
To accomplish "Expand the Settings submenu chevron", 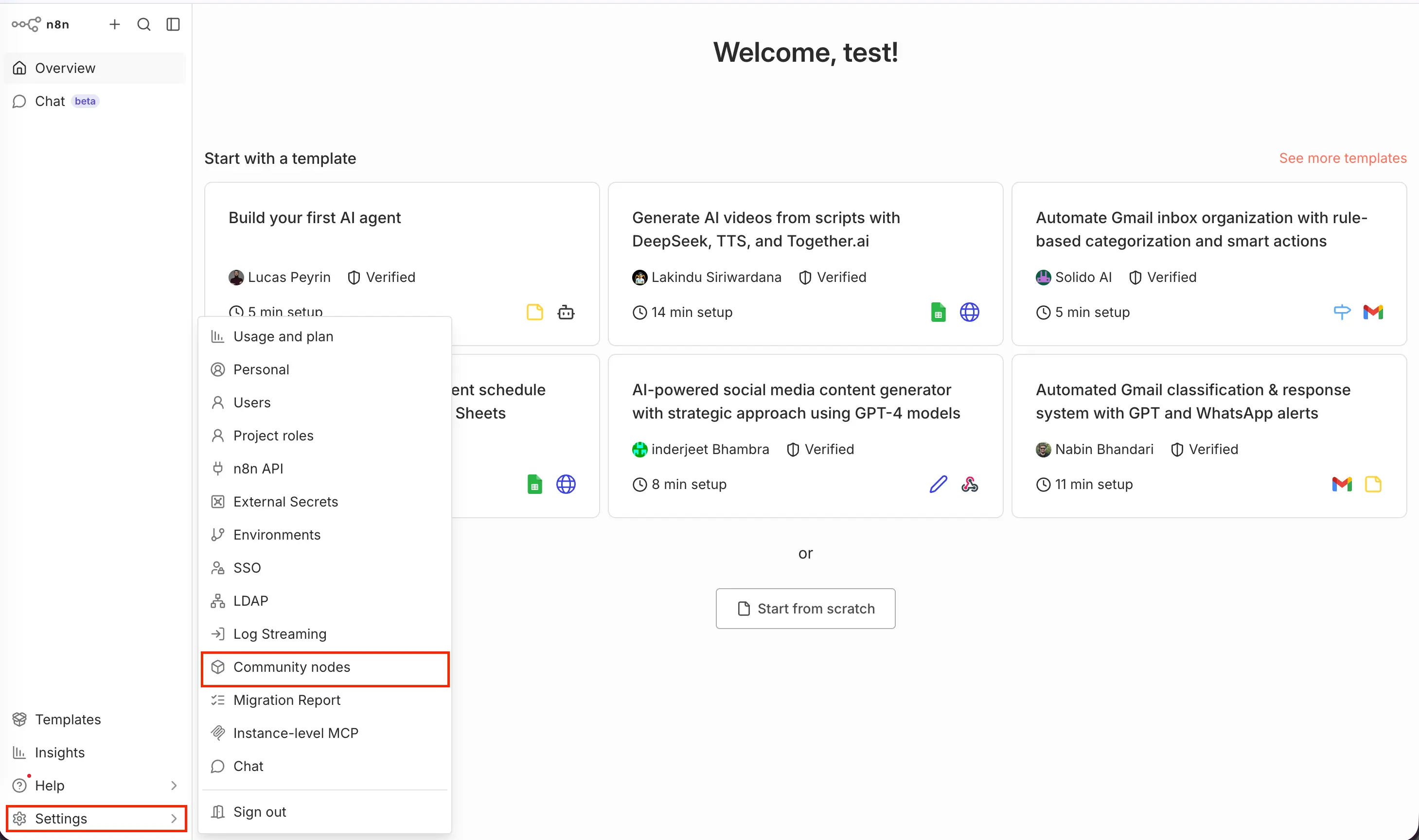I will click(174, 819).
